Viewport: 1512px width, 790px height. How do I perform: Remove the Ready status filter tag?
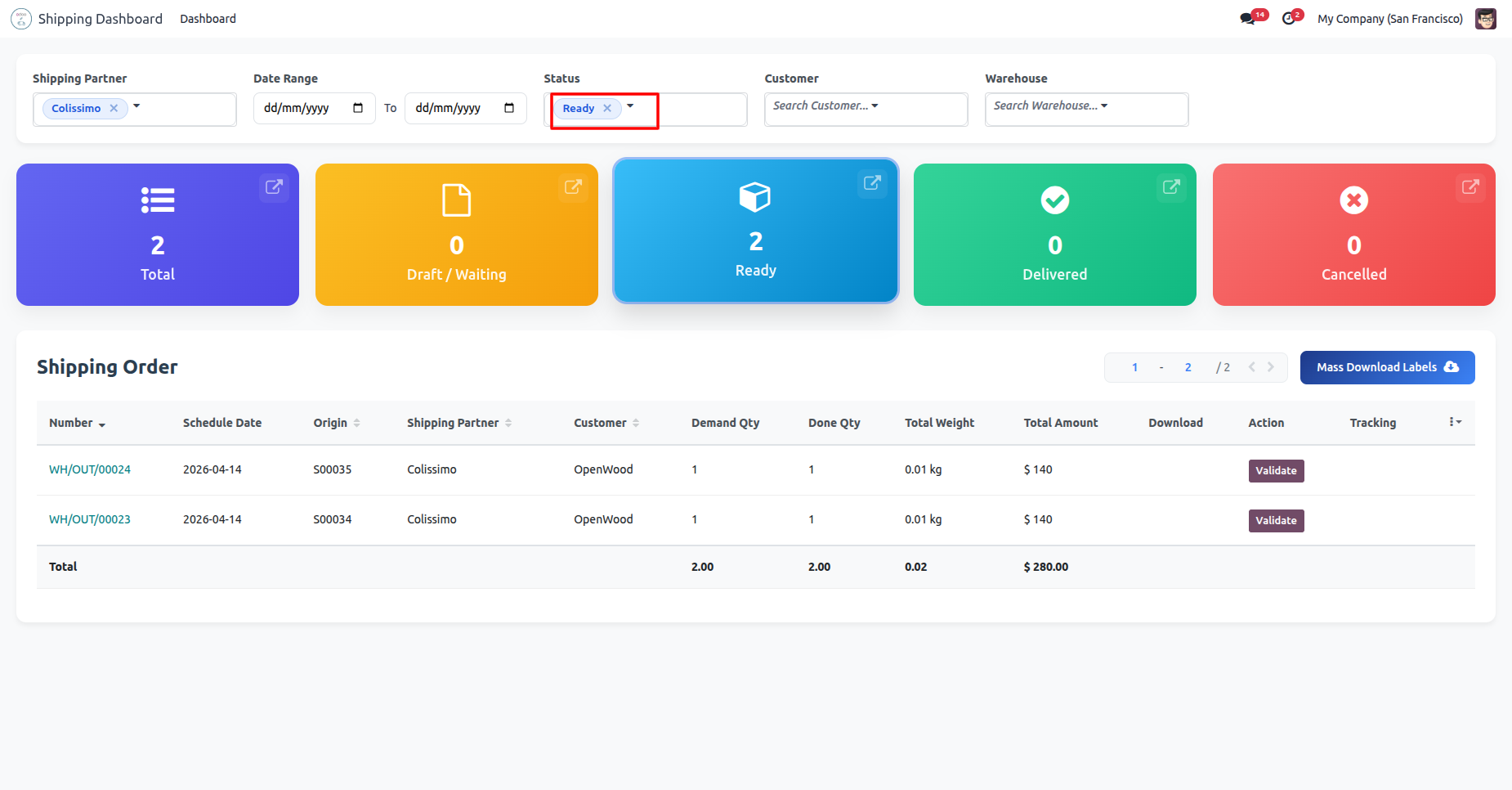607,108
